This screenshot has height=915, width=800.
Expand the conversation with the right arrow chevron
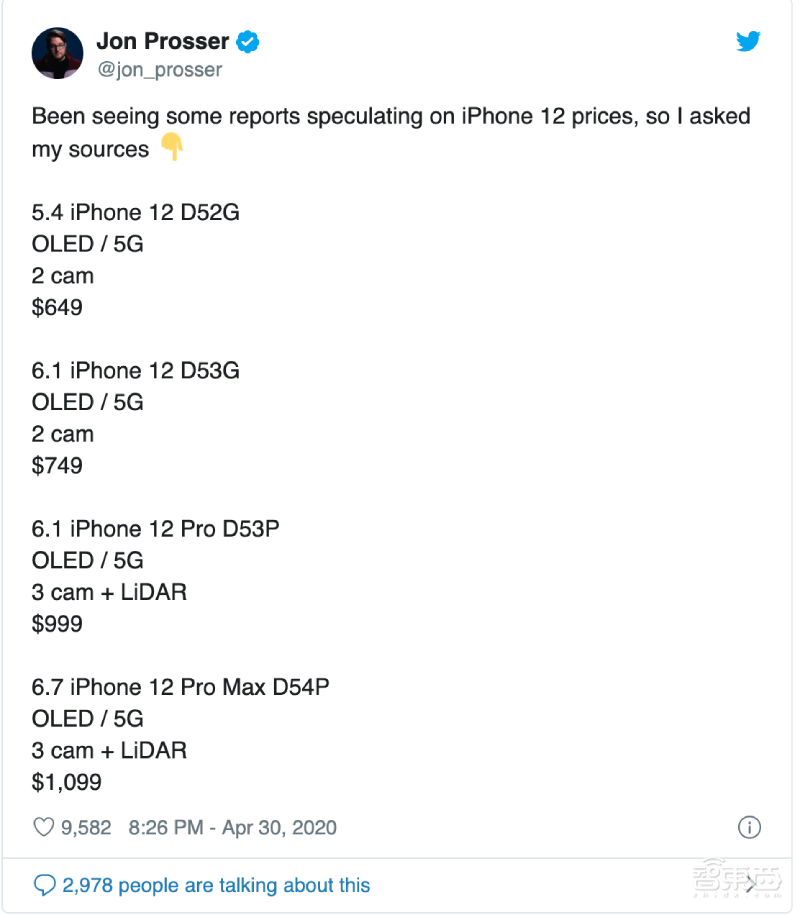[x=750, y=884]
